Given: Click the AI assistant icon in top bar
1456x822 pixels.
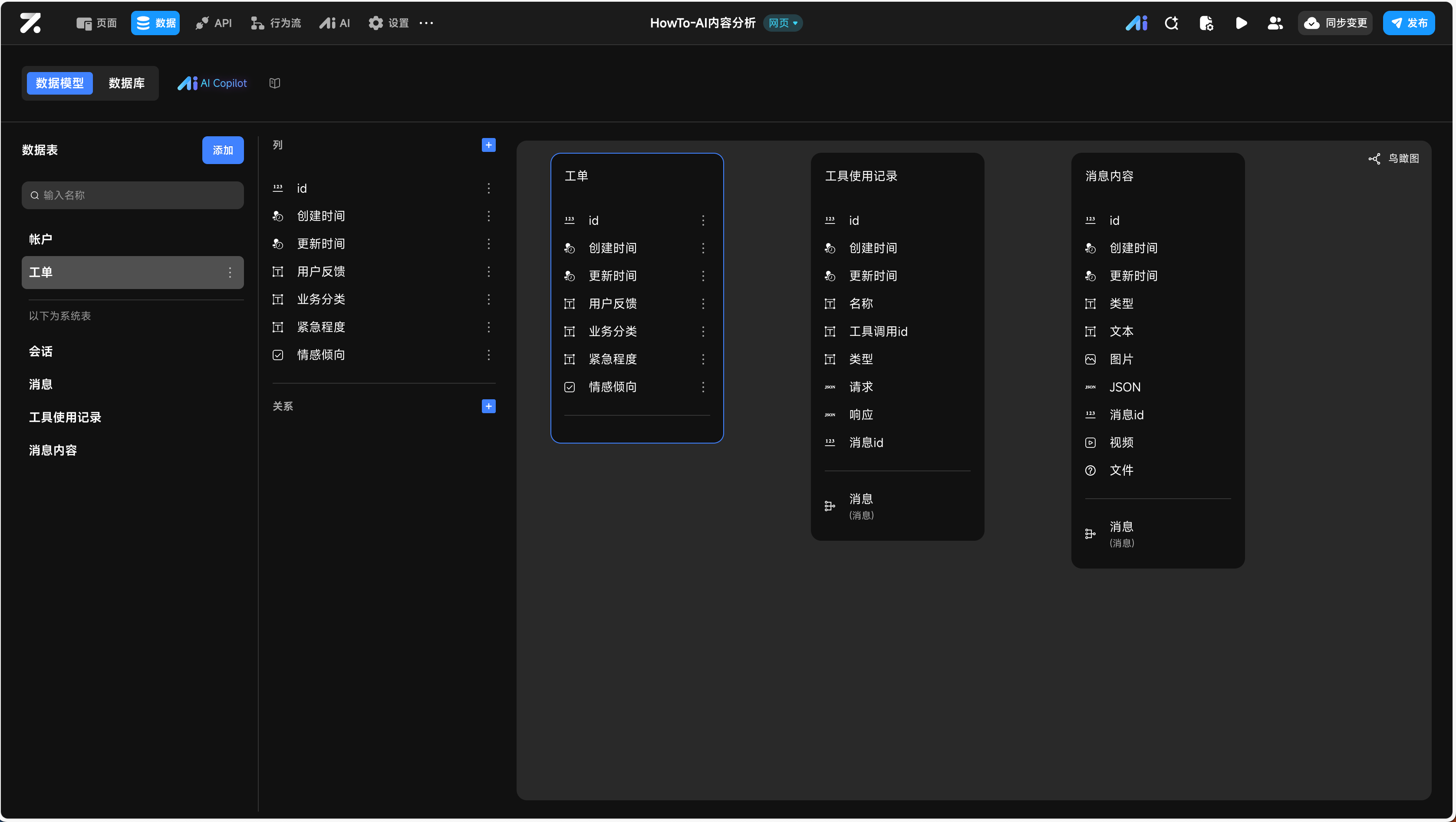Looking at the screenshot, I should (x=1136, y=23).
